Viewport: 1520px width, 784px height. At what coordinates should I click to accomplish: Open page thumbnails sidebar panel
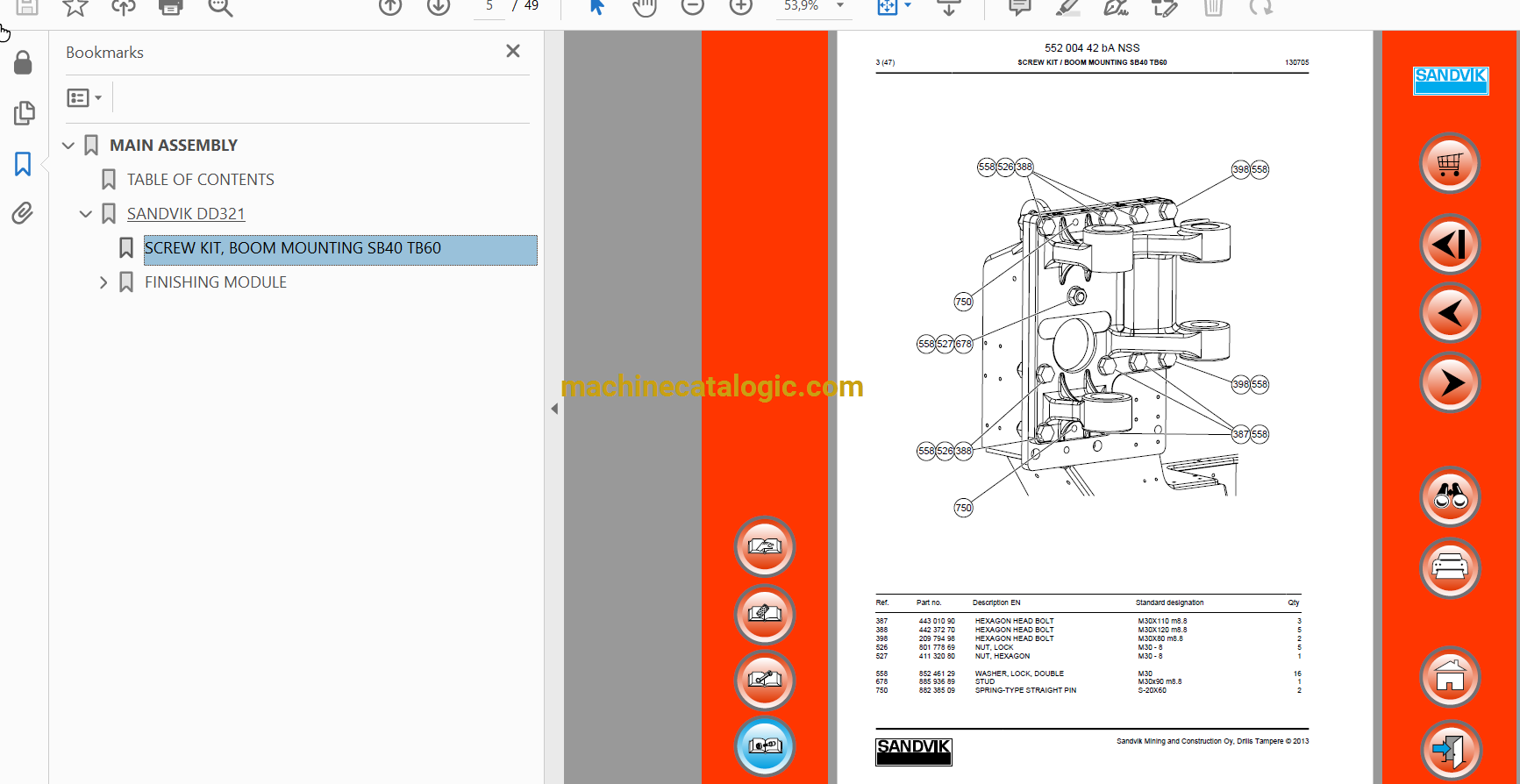pos(24,113)
